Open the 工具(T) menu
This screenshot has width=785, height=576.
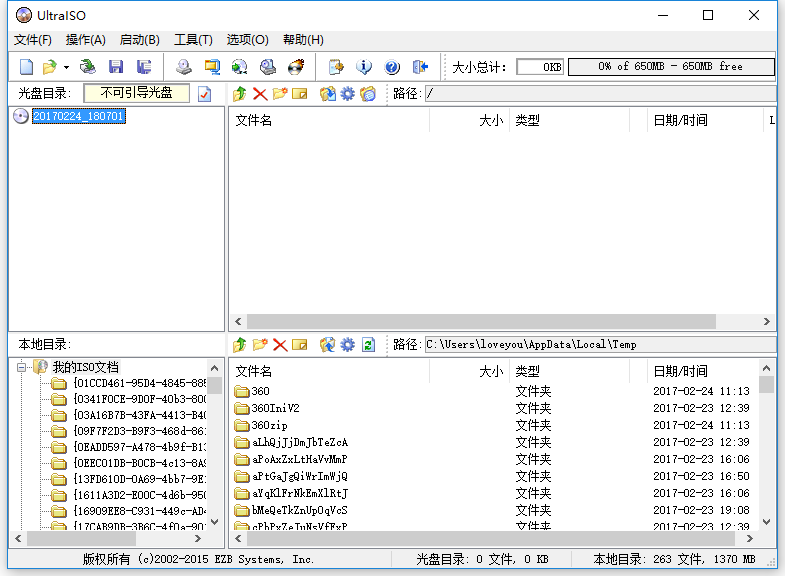pyautogui.click(x=193, y=40)
